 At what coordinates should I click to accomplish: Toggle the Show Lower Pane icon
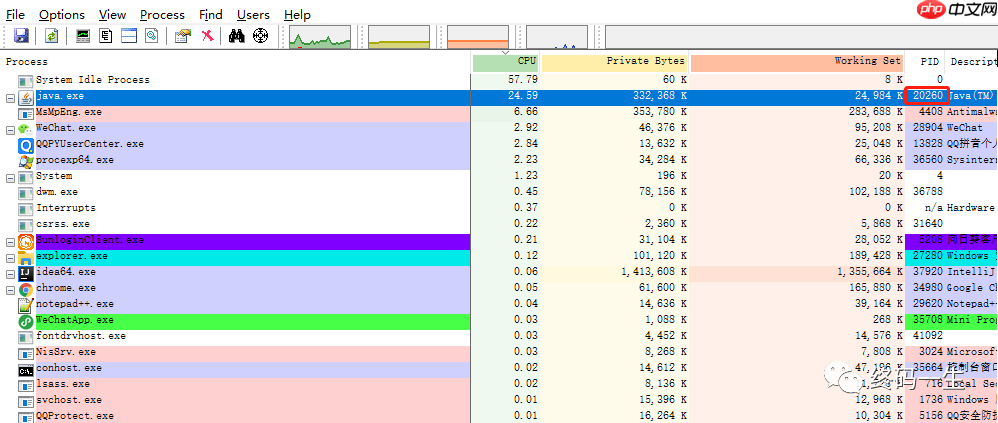pyautogui.click(x=128, y=36)
